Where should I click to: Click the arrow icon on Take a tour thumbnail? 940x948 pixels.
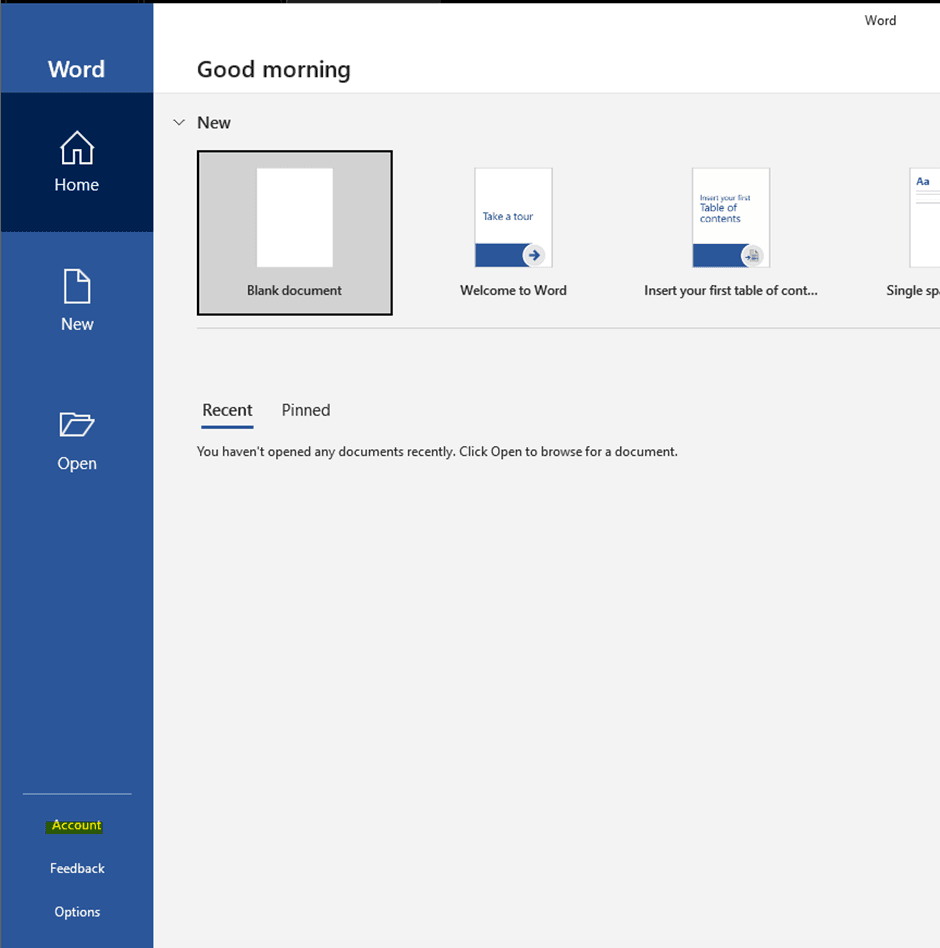tap(534, 255)
